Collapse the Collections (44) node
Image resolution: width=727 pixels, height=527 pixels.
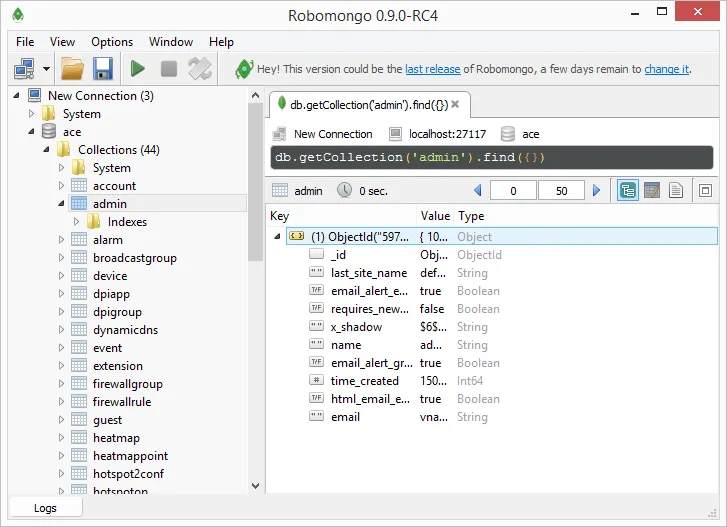[x=46, y=150]
